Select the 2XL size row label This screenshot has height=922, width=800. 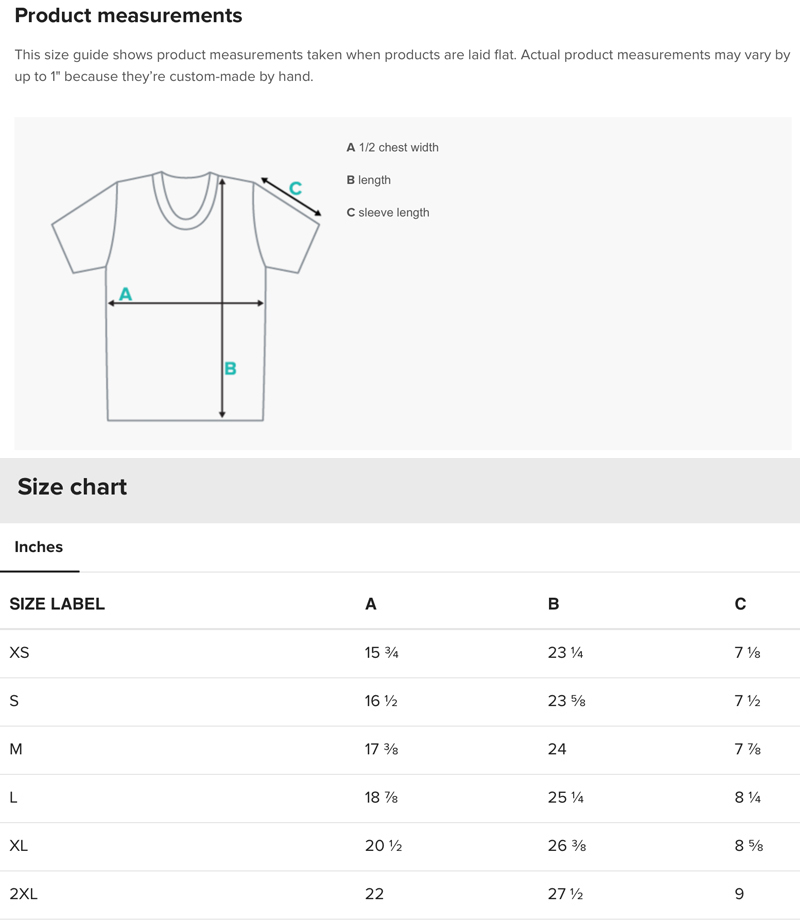pos(23,894)
